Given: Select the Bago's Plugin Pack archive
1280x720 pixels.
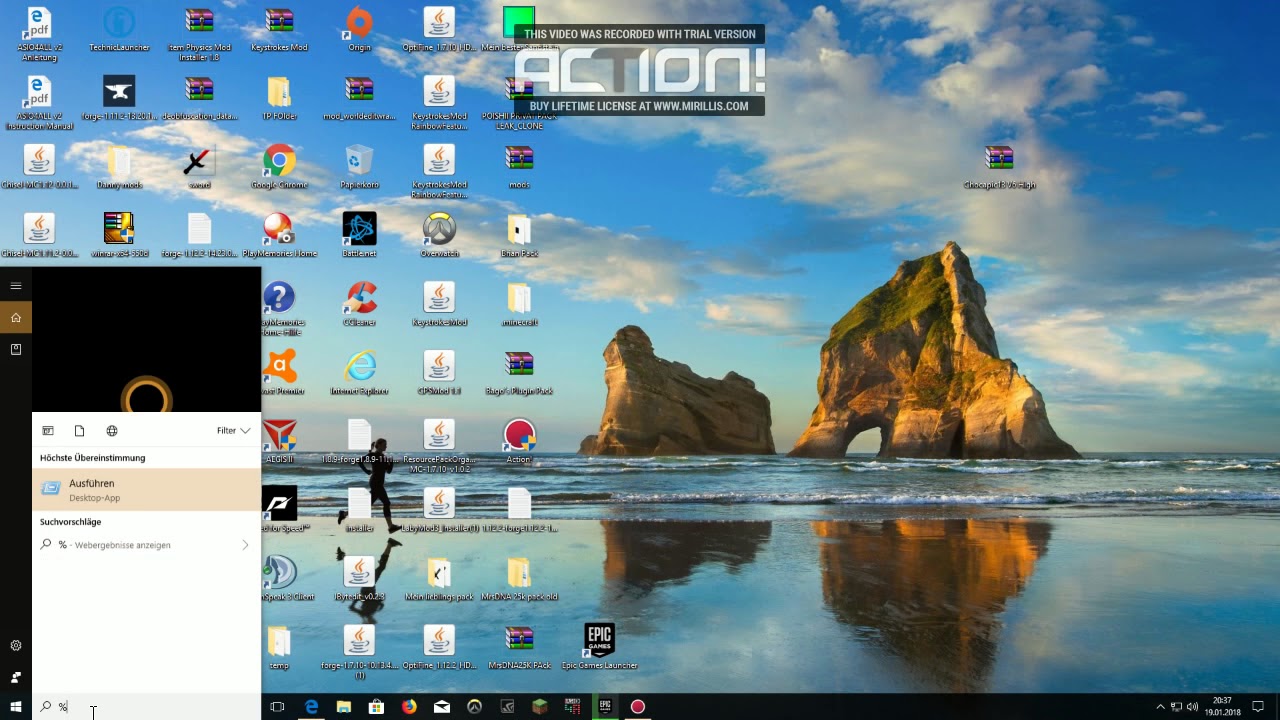Looking at the screenshot, I should click(x=519, y=372).
